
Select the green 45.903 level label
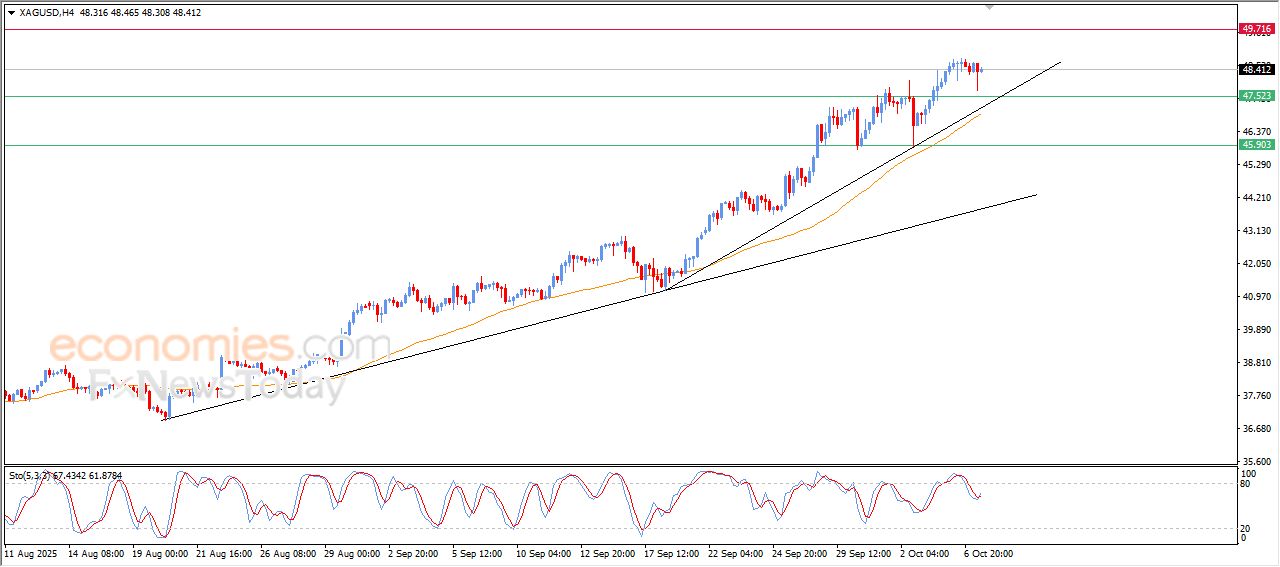coord(1256,145)
